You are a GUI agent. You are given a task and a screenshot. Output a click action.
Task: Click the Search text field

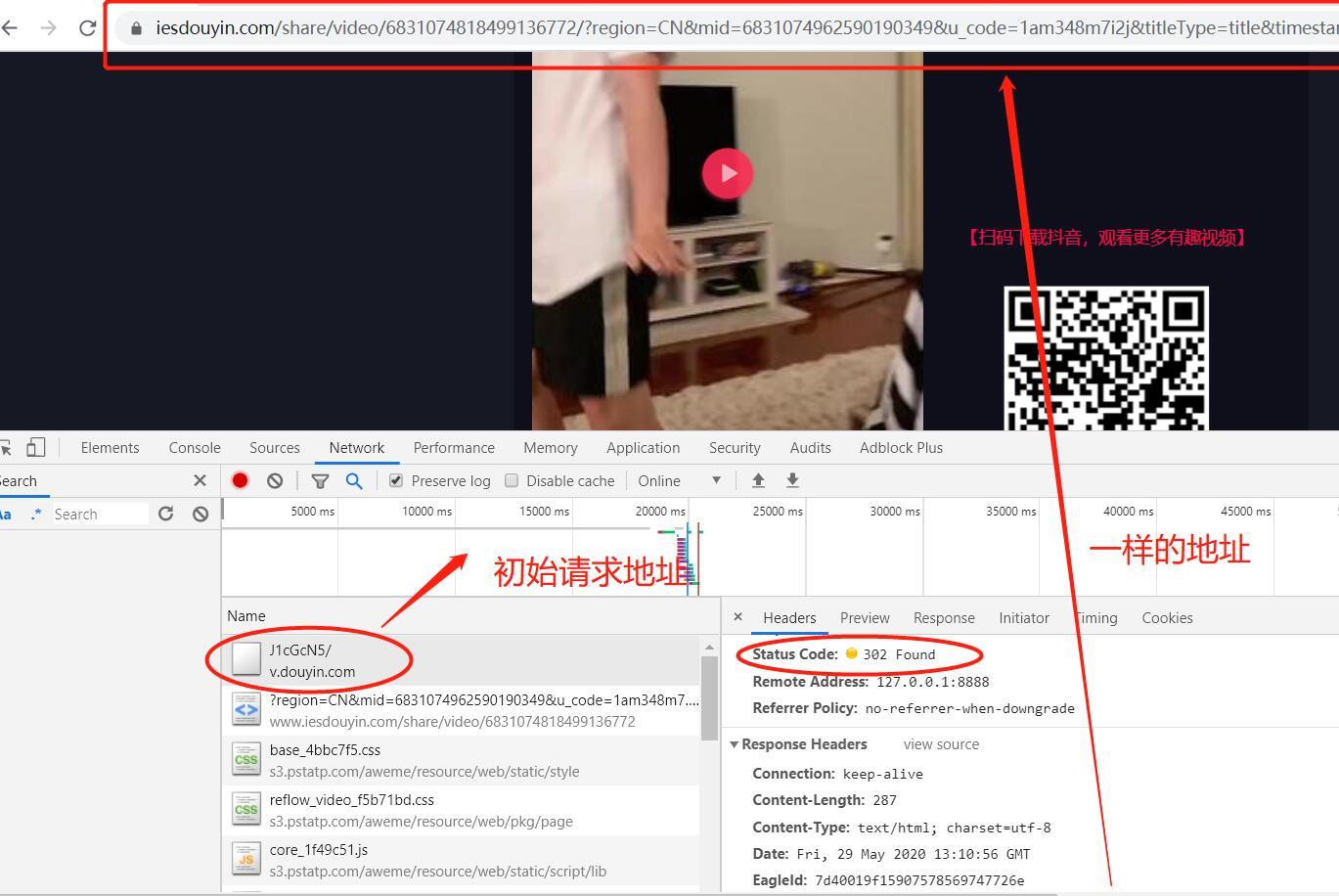pos(100,514)
